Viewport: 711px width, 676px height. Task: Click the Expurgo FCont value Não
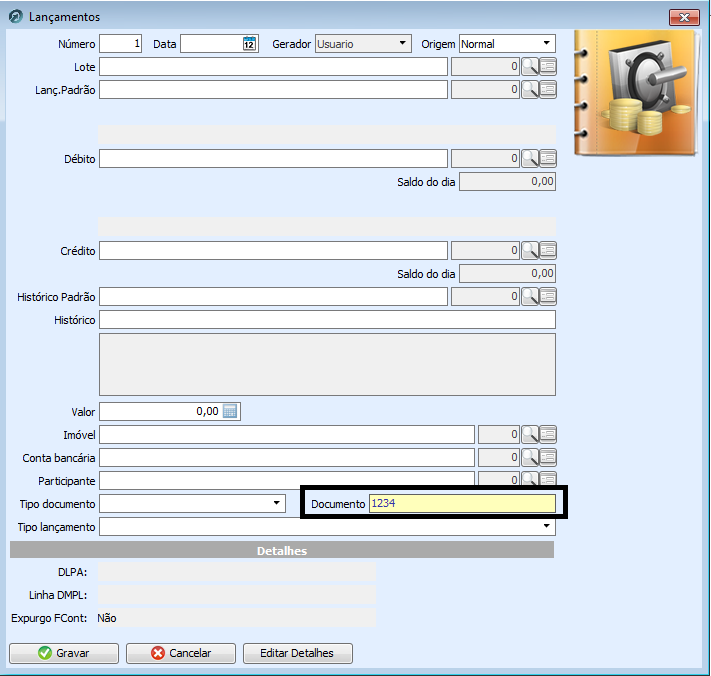107,618
